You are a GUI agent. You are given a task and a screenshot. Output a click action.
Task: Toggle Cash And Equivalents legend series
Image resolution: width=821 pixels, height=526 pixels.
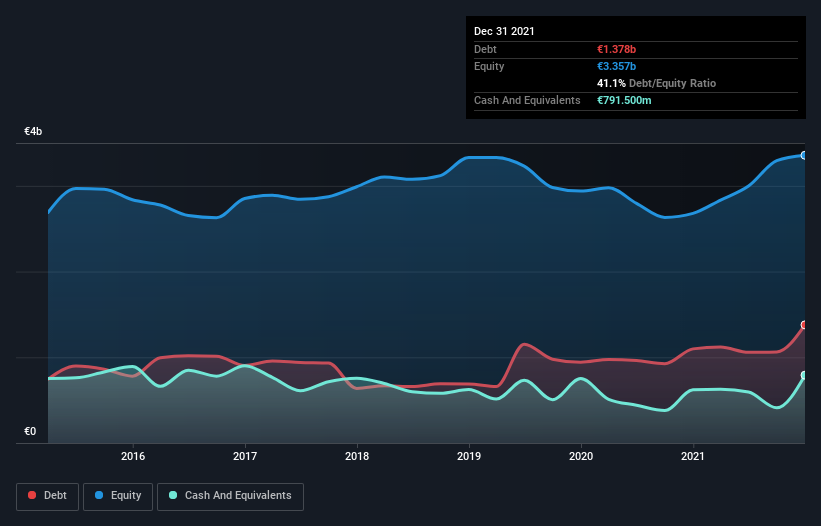[230, 496]
